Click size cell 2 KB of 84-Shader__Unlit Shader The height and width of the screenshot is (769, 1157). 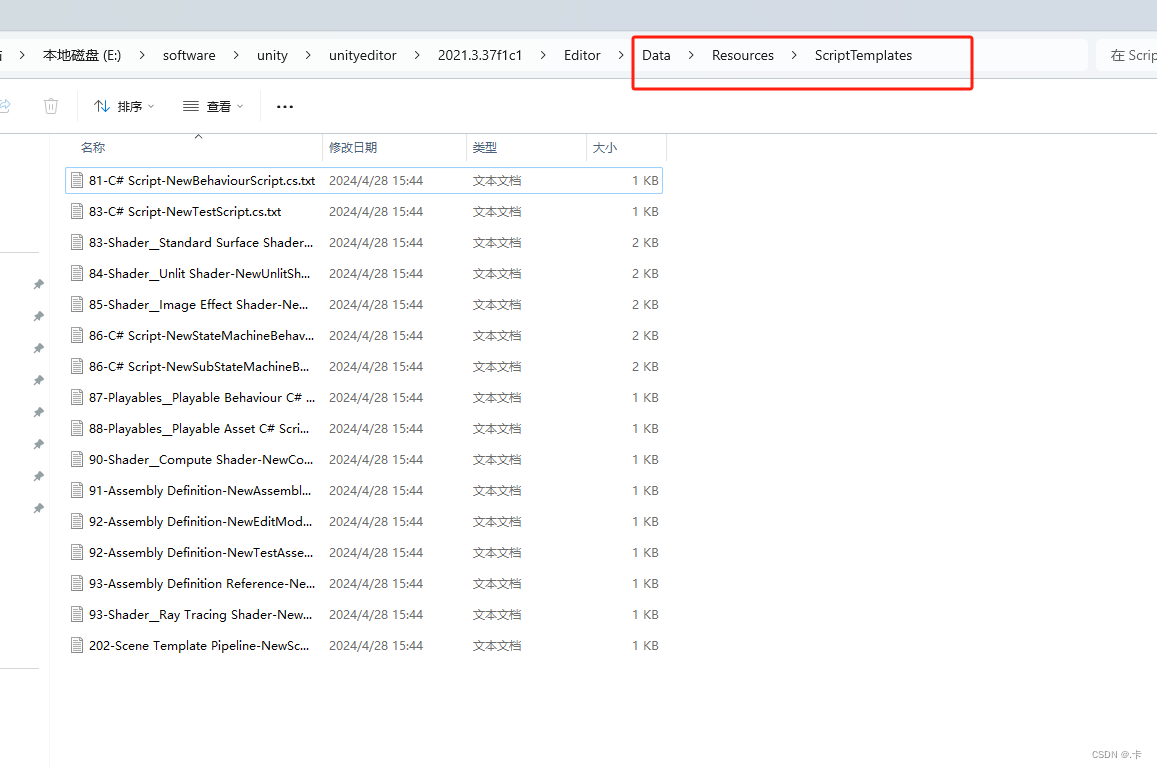click(645, 274)
